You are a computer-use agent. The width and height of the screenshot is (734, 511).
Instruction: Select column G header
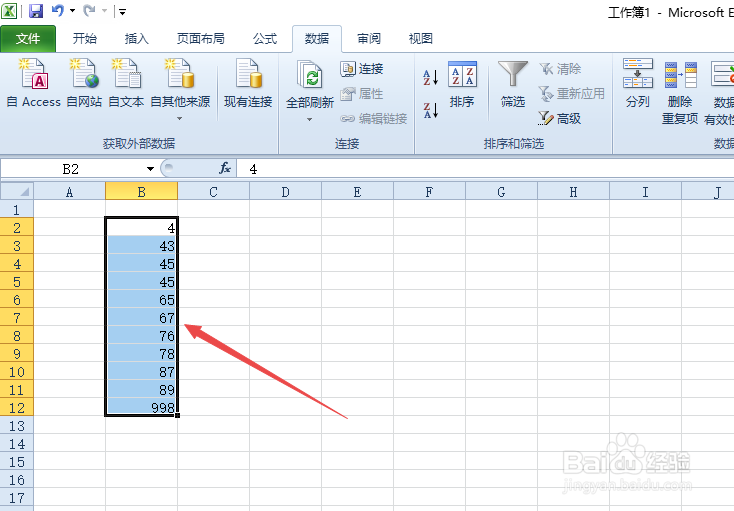pos(501,192)
